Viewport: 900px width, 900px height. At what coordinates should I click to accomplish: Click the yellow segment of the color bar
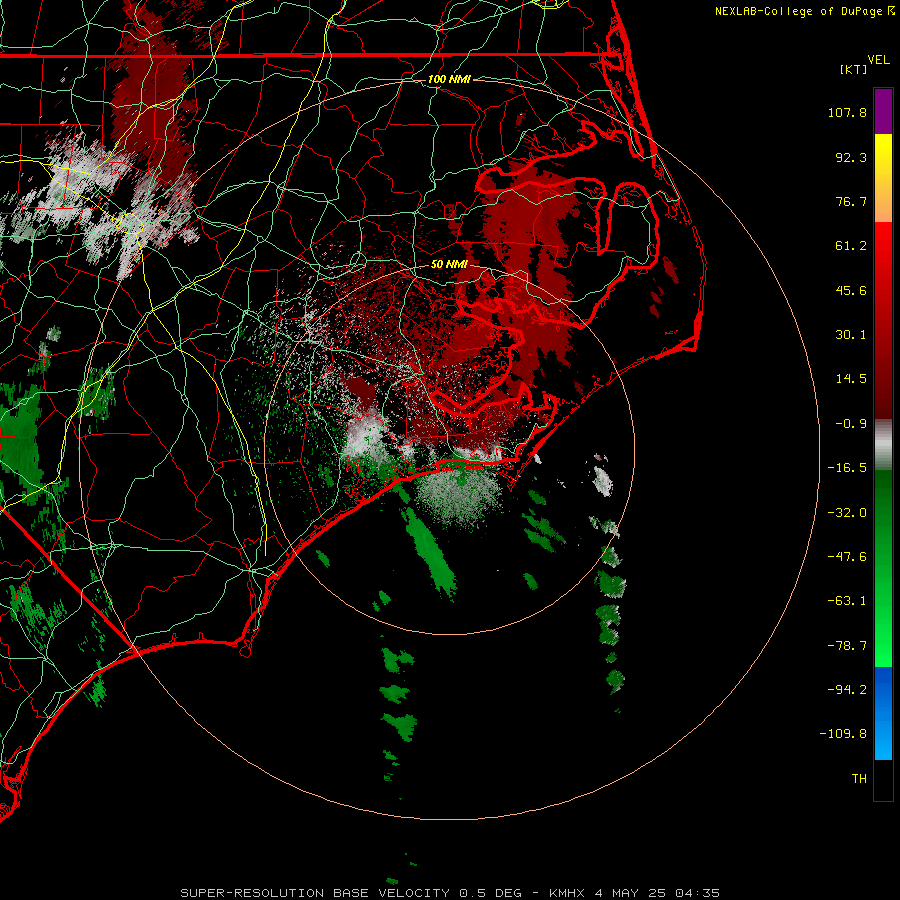883,178
